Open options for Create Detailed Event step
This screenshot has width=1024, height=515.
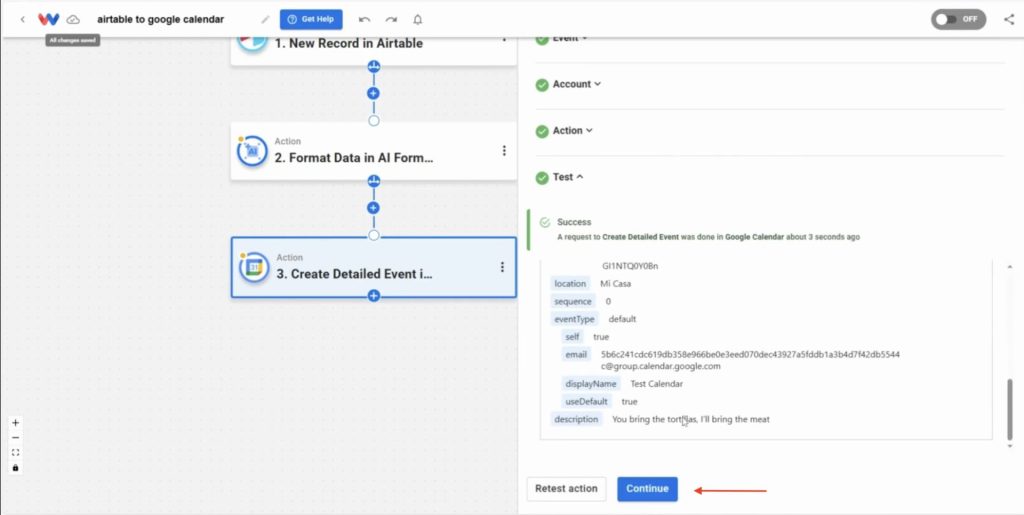point(502,267)
